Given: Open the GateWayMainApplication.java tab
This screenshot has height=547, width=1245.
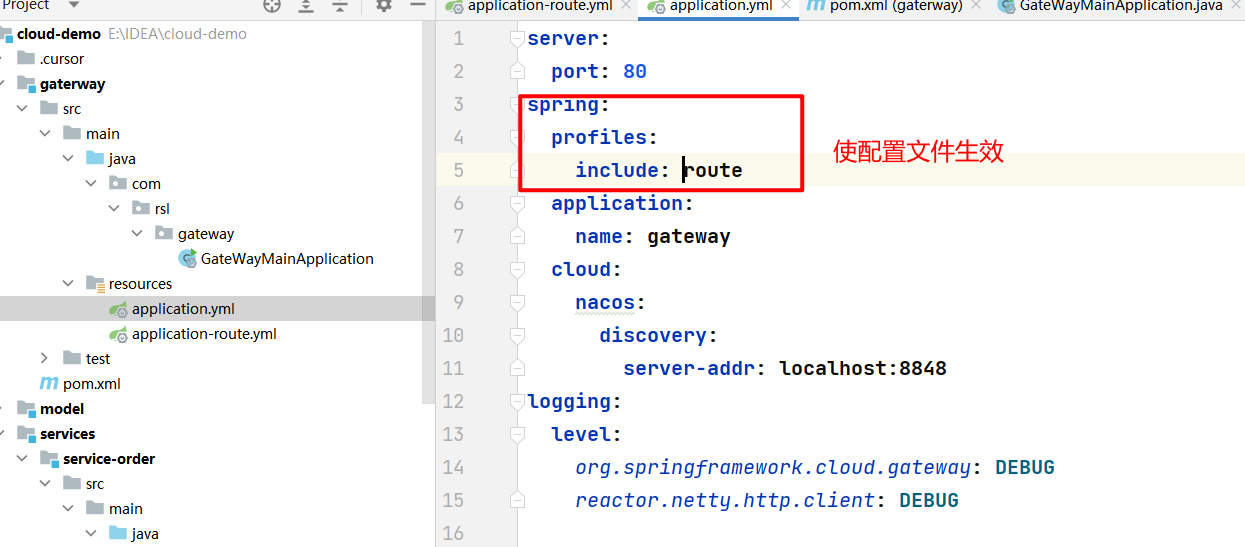Looking at the screenshot, I should click(1120, 5).
